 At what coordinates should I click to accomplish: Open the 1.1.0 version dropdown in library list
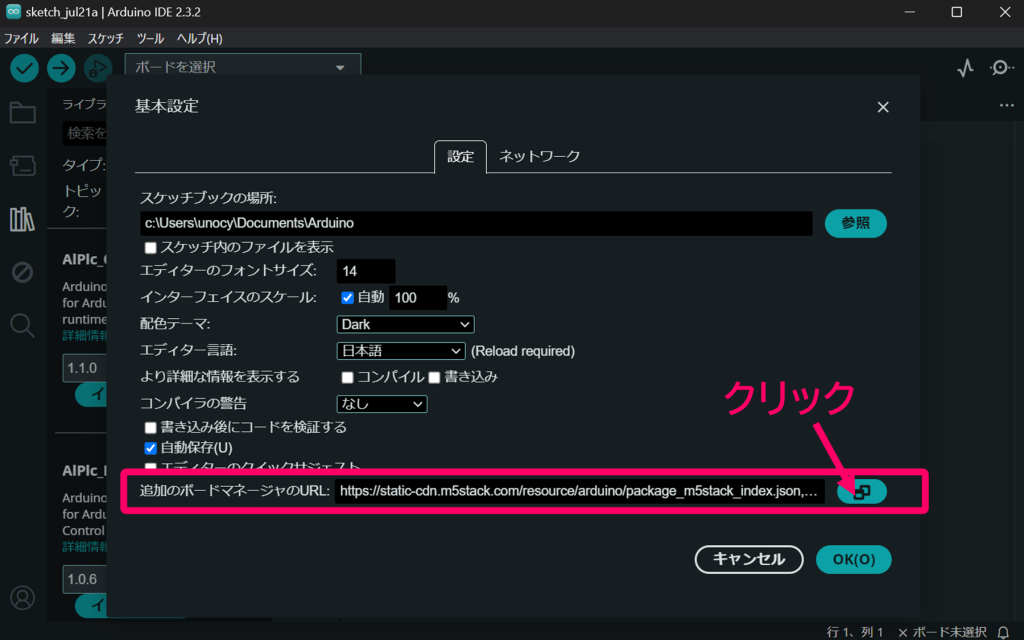coord(84,368)
